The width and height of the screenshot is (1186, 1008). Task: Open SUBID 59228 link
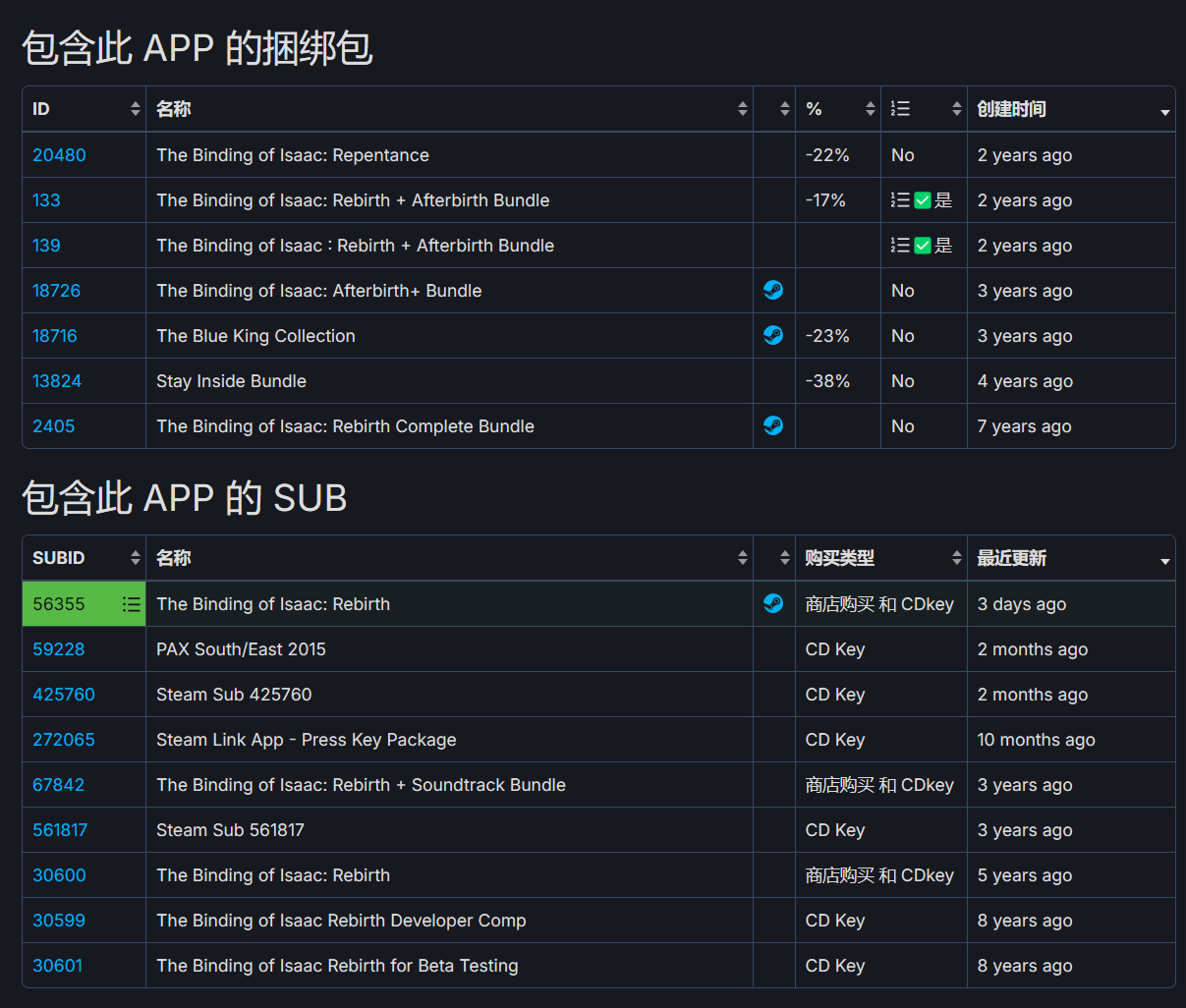tap(59, 649)
